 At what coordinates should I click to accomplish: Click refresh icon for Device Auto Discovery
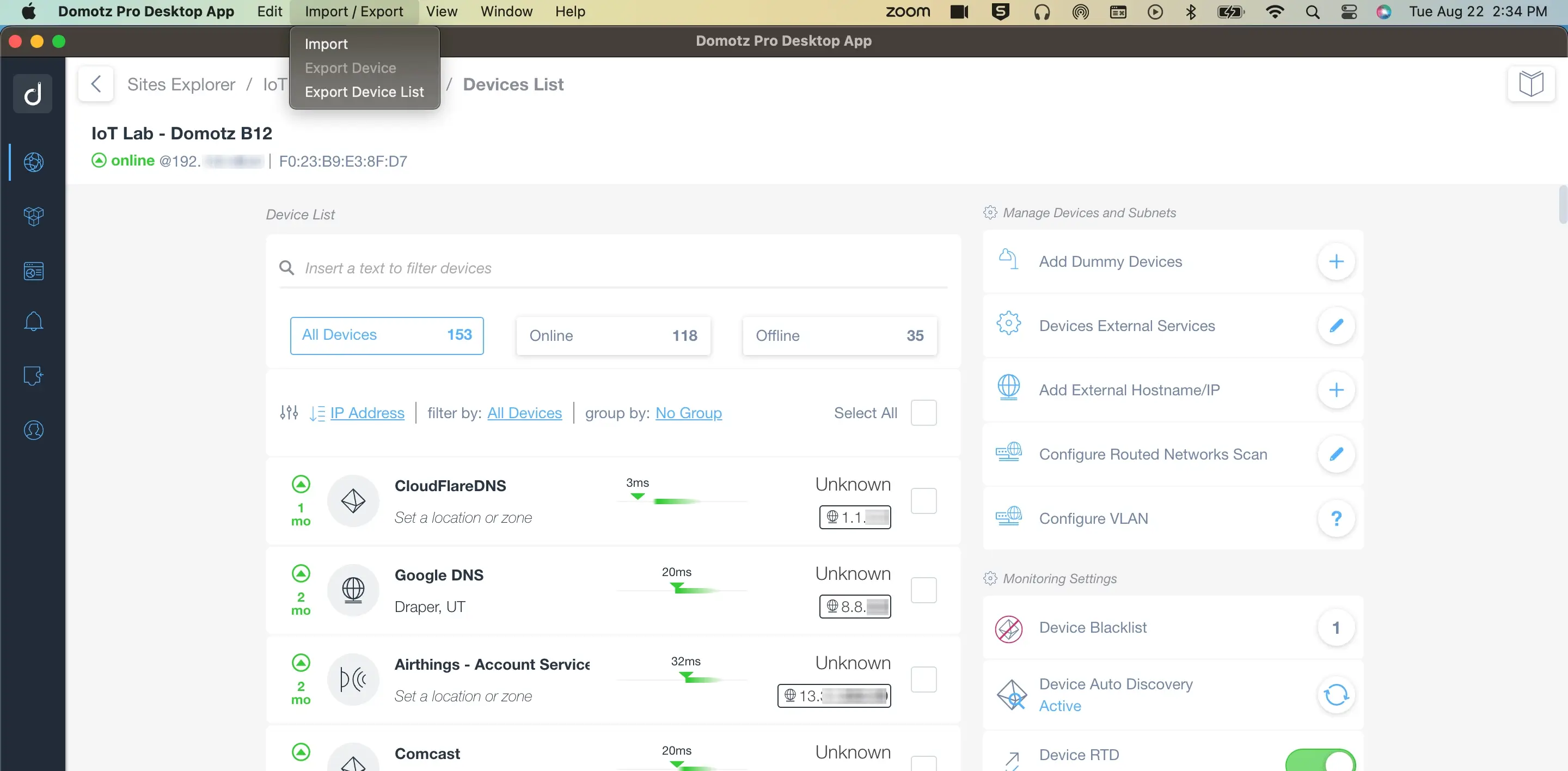pos(1336,694)
